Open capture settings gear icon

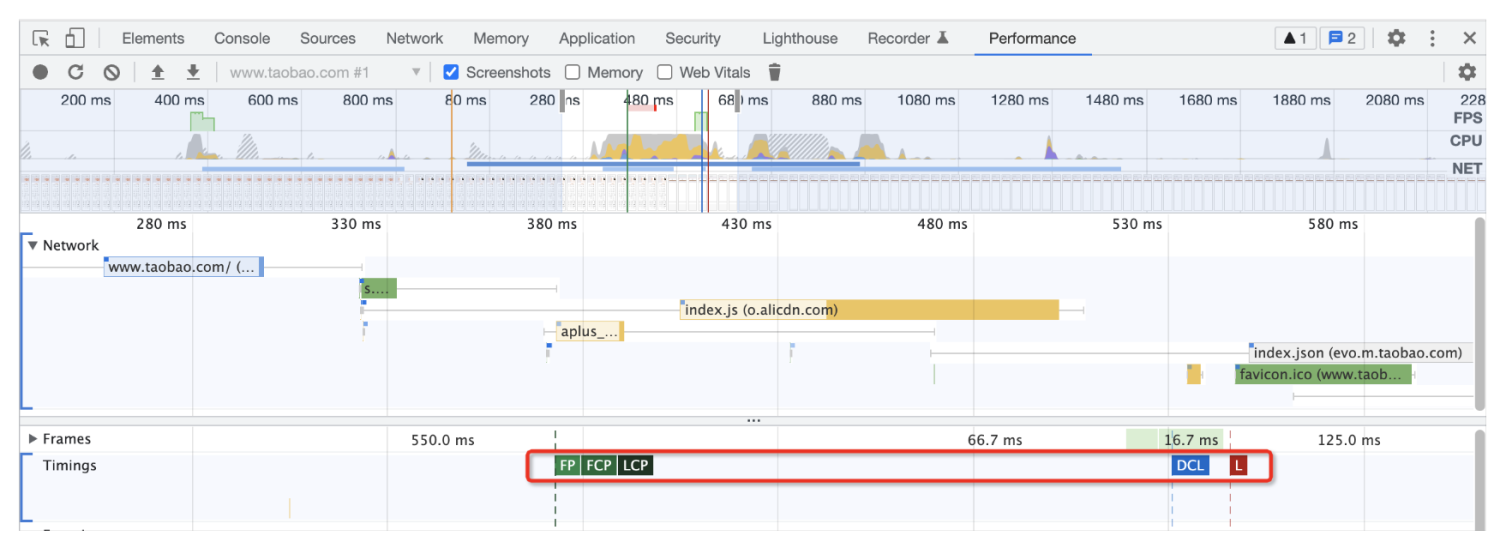1467,72
